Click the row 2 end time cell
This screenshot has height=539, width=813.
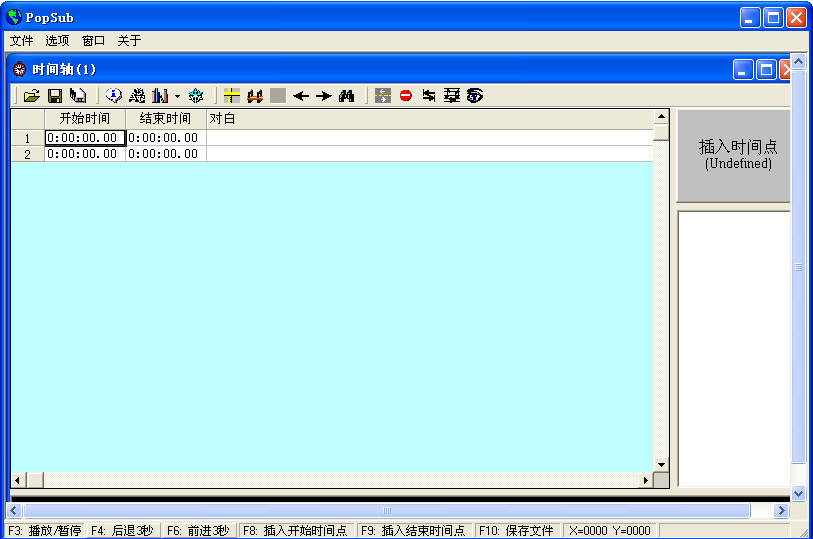tap(166, 154)
